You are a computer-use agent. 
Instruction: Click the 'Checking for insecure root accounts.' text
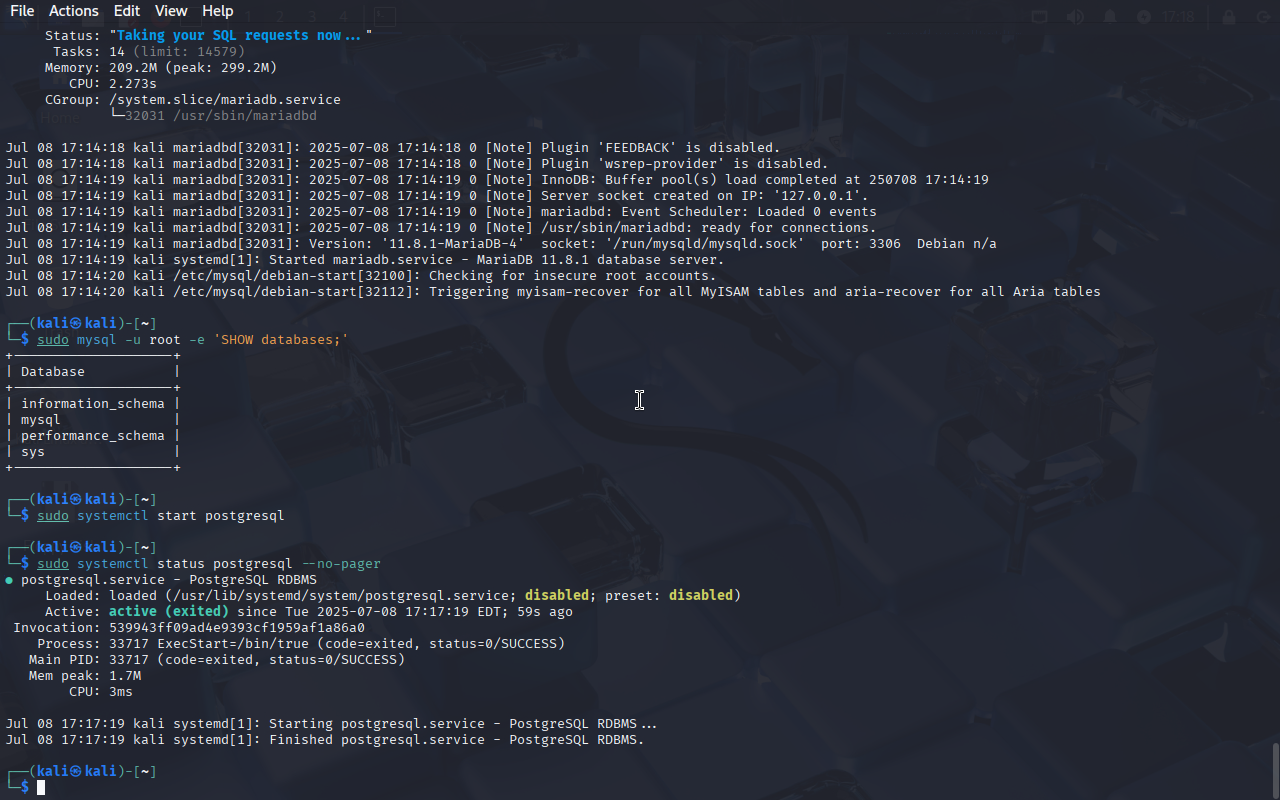coord(573,275)
